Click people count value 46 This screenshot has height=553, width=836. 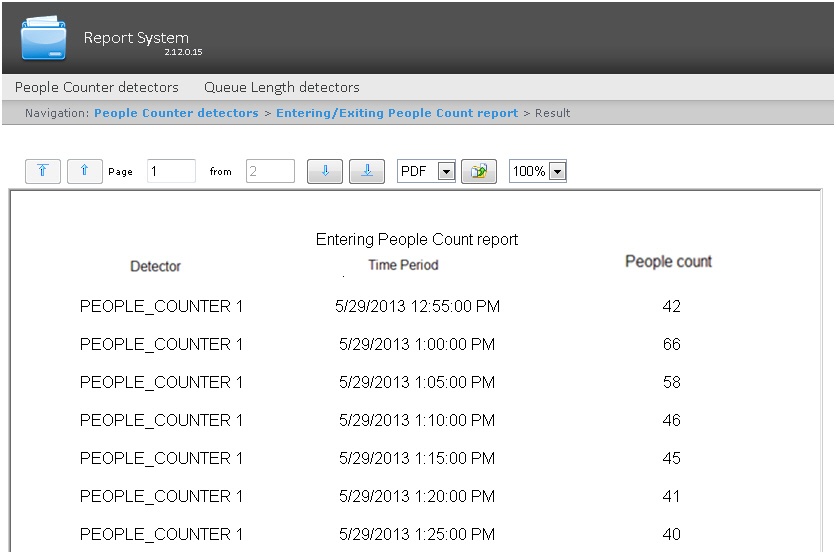coord(671,420)
